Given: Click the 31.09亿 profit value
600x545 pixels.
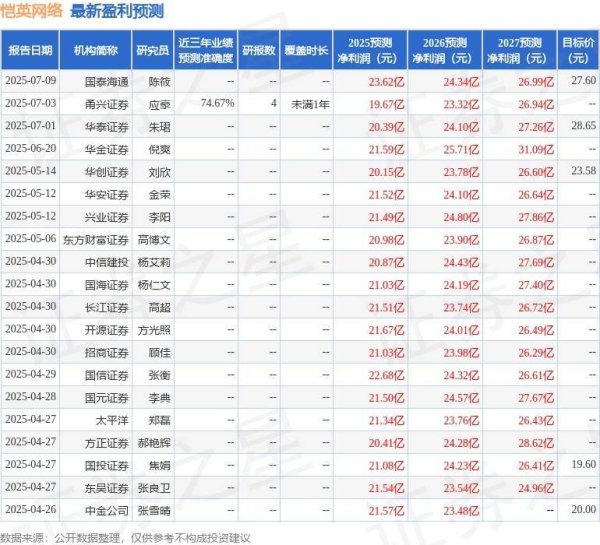Looking at the screenshot, I should [x=536, y=149].
